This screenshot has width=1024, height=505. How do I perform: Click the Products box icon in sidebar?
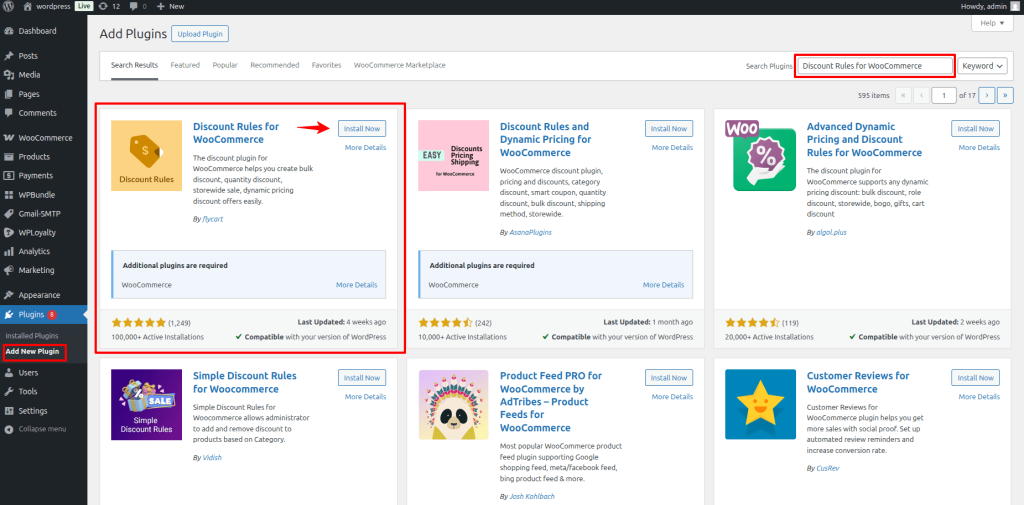click(x=9, y=157)
